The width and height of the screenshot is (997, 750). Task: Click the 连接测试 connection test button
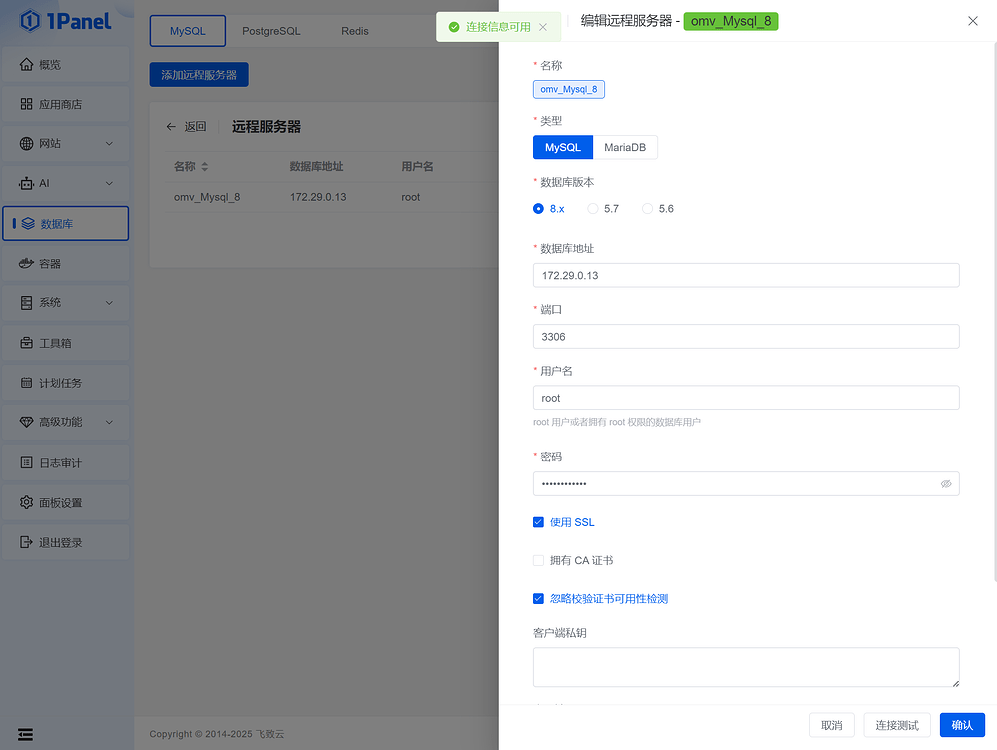[896, 725]
